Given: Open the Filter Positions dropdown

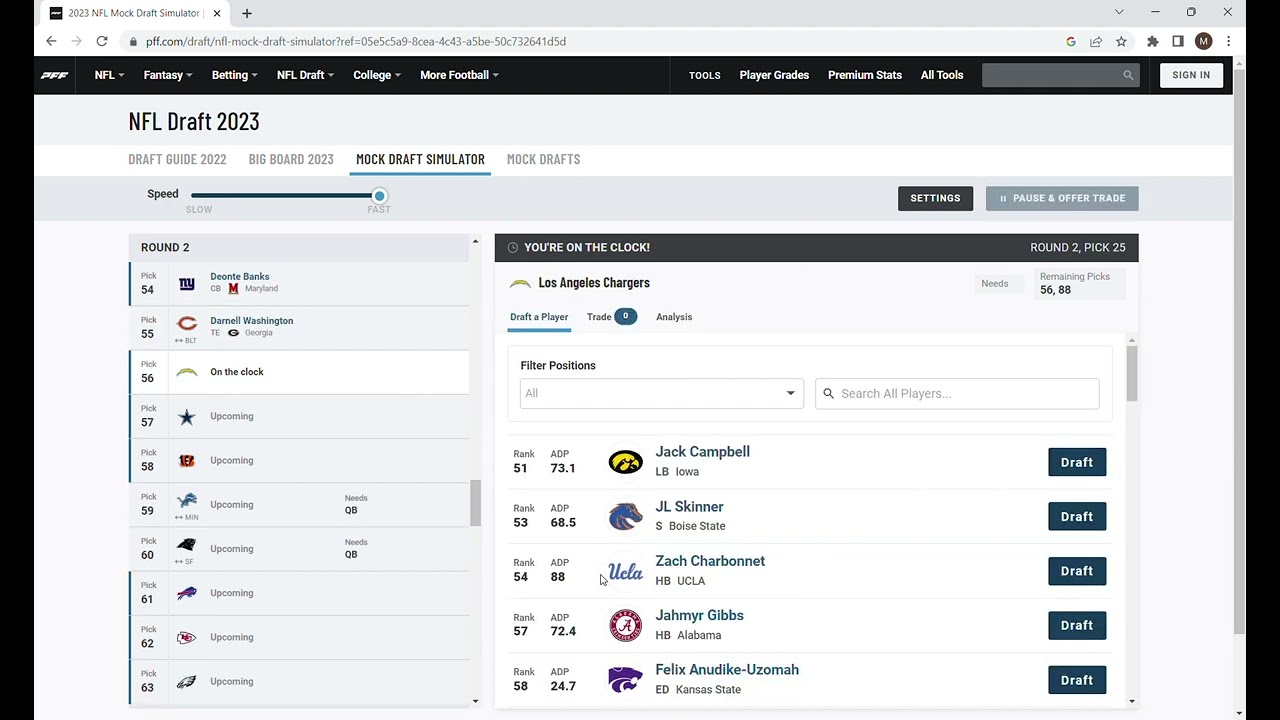Looking at the screenshot, I should (661, 393).
